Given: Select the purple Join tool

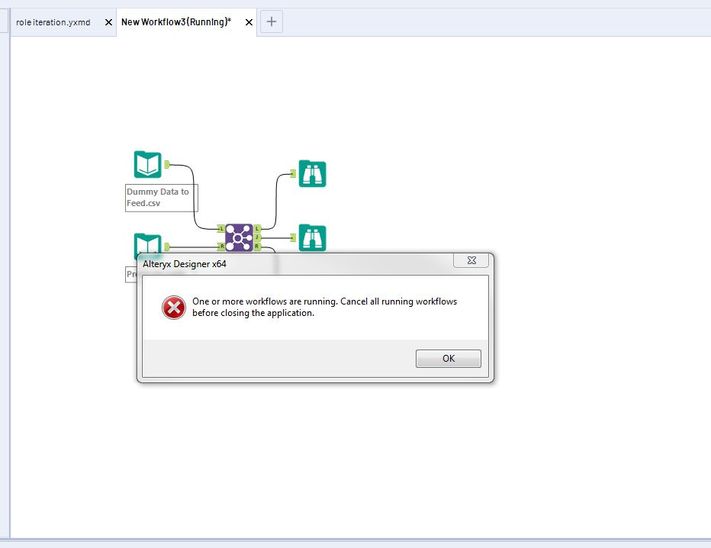Looking at the screenshot, I should tap(239, 238).
